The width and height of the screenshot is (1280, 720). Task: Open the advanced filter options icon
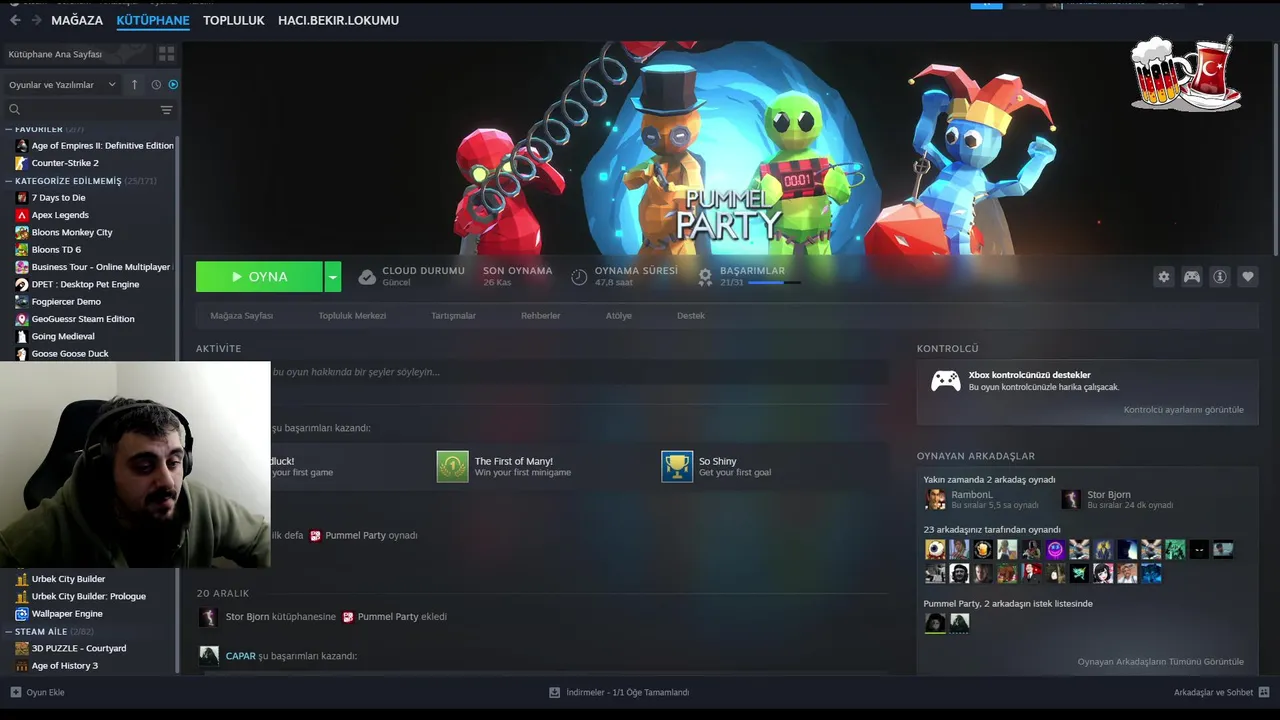[x=167, y=110]
